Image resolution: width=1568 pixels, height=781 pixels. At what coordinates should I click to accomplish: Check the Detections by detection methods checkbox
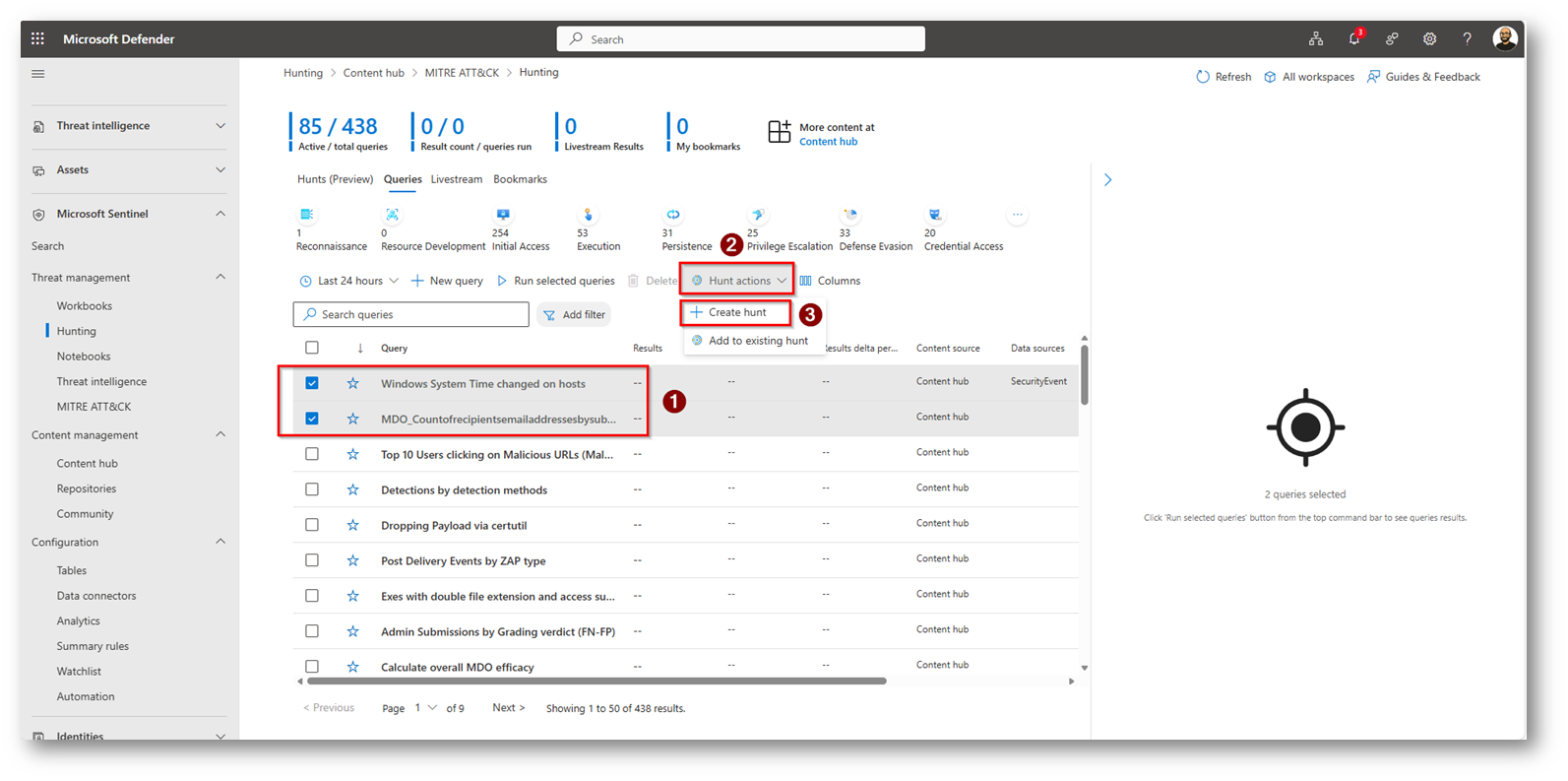point(312,489)
